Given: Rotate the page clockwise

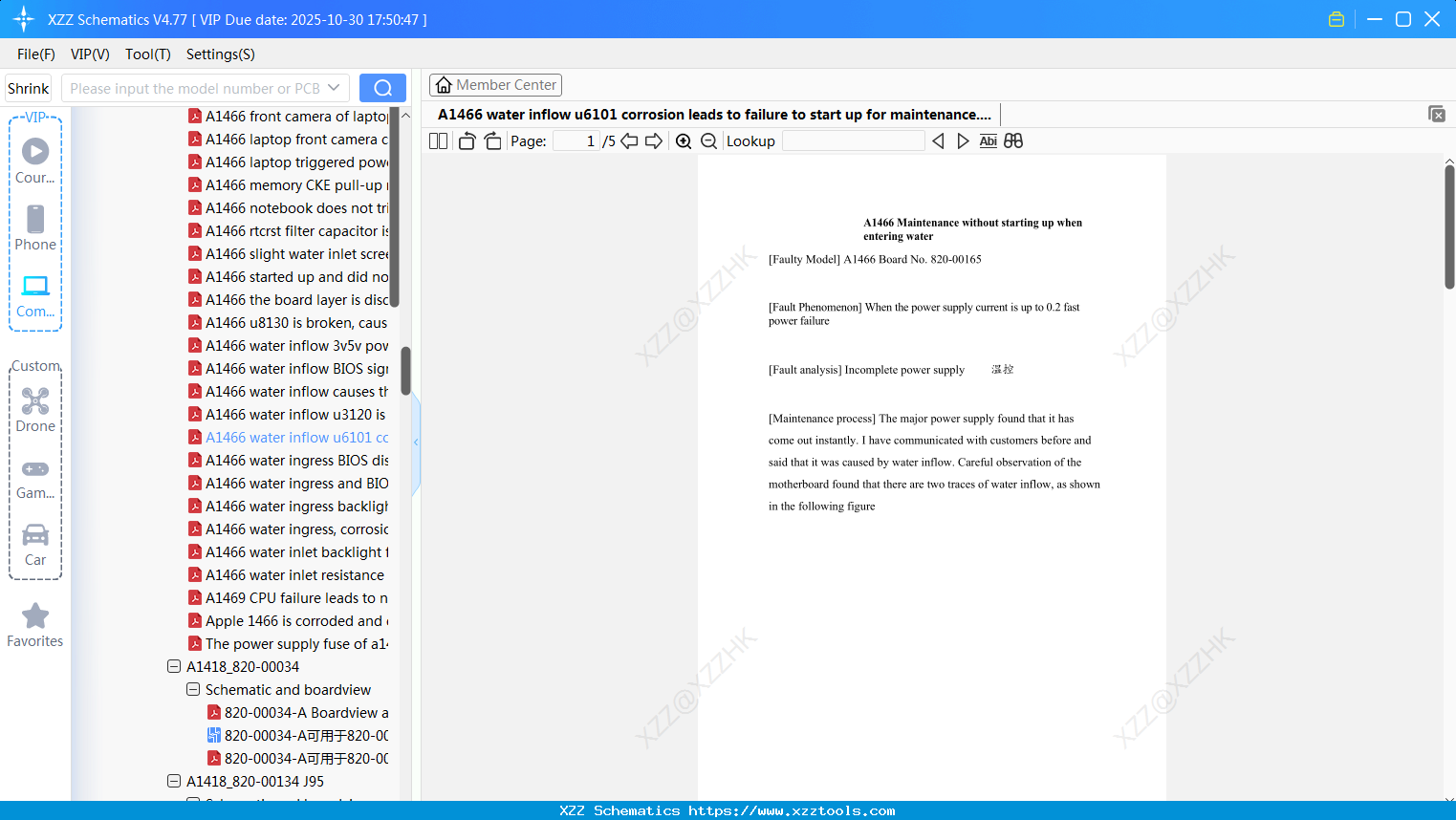Looking at the screenshot, I should [492, 141].
